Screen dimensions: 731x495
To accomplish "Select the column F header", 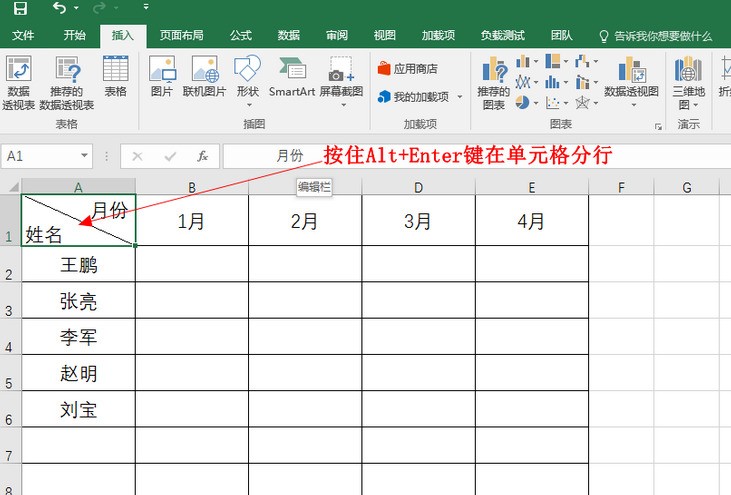I will (621, 187).
